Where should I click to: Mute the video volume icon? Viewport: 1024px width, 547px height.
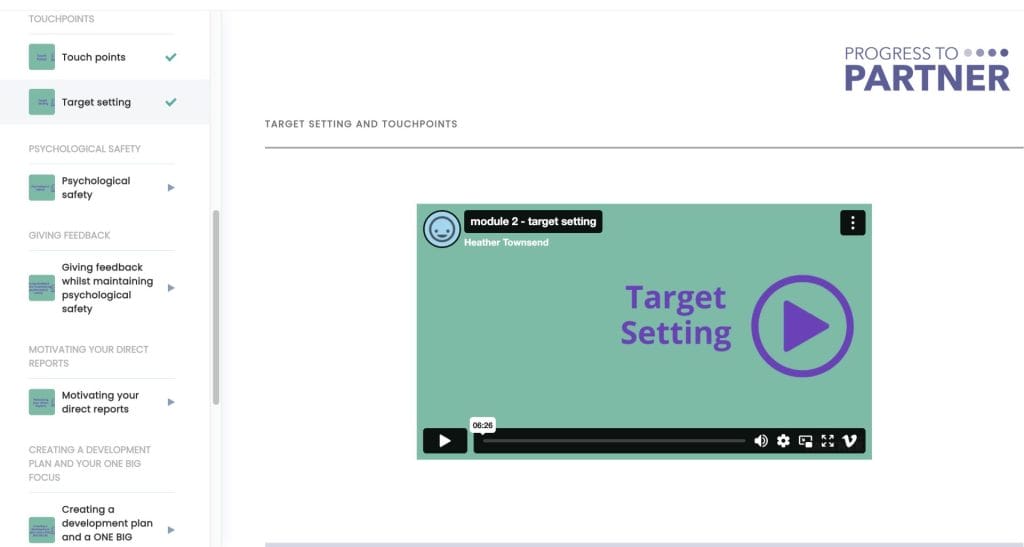coord(761,441)
